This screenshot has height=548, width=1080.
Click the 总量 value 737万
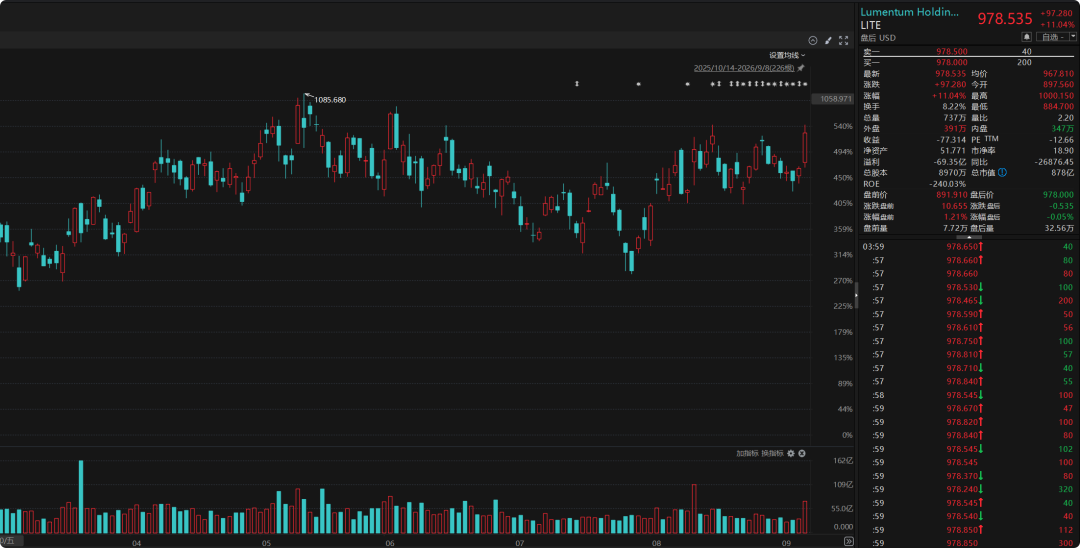tap(955, 118)
